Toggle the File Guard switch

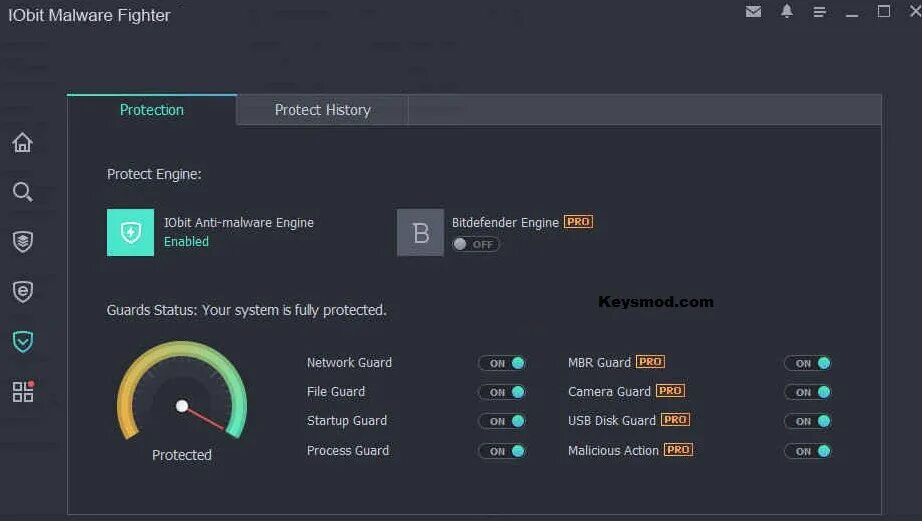click(x=502, y=392)
